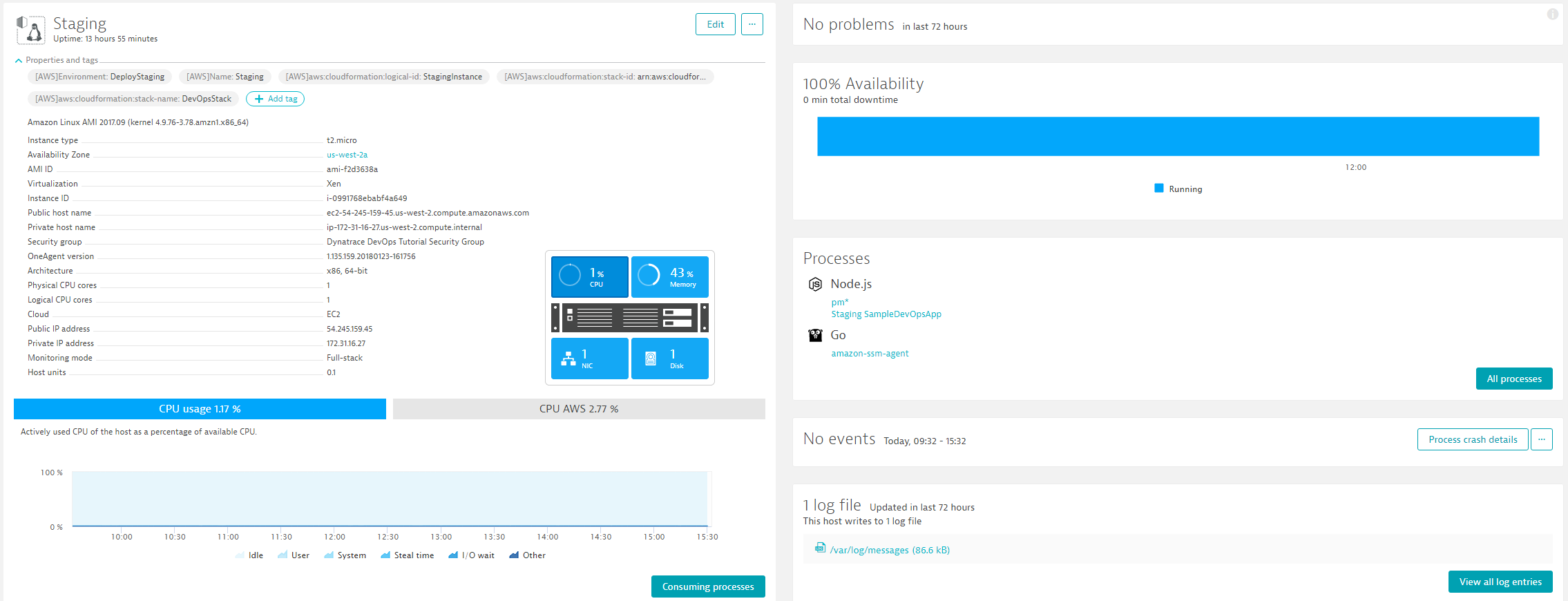Select the cloudformation stack-id tag
Viewport: 1568px width, 601px height.
(605, 77)
